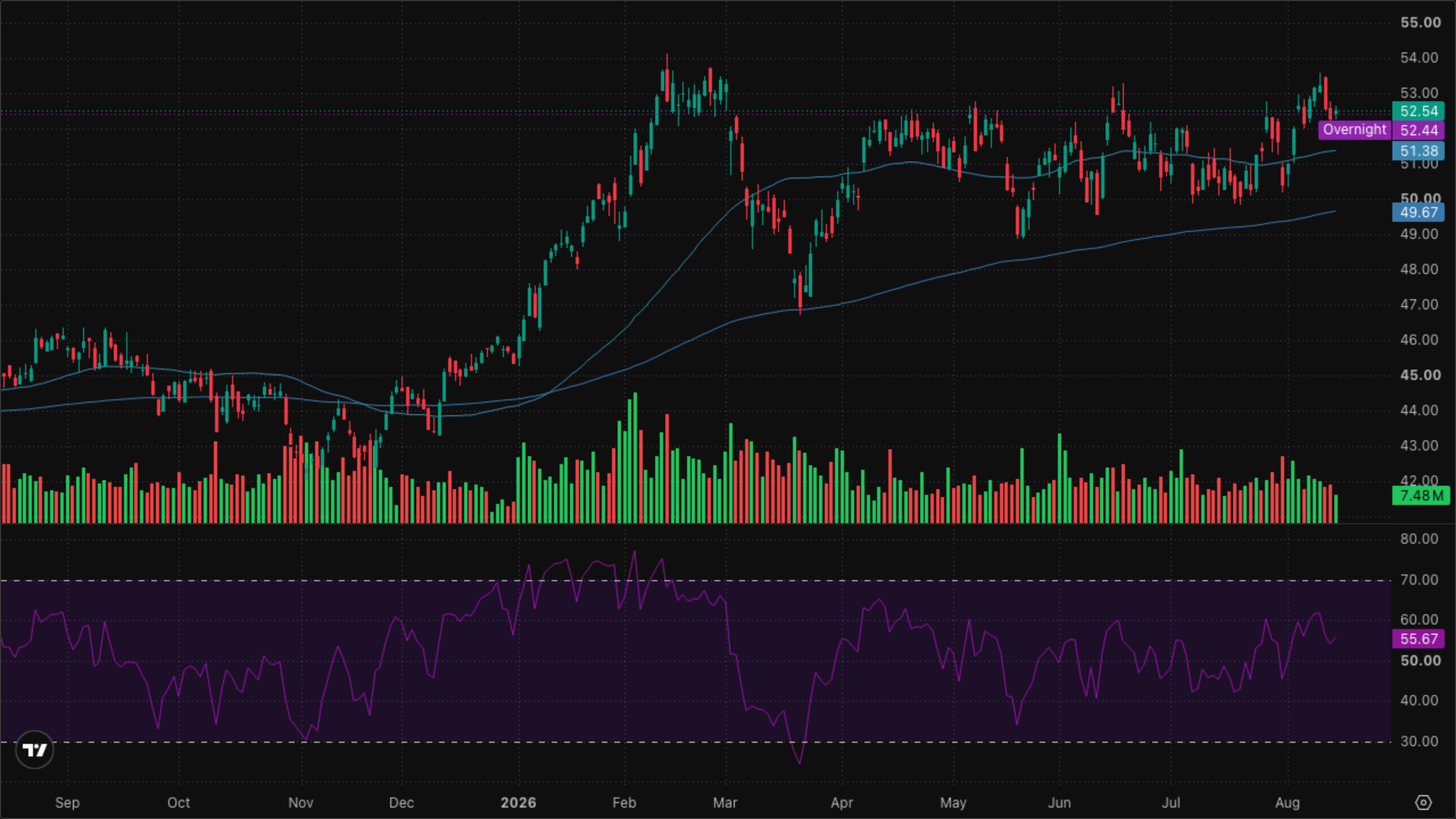
Task: Select the 43.00 price scale label
Action: [1420, 445]
